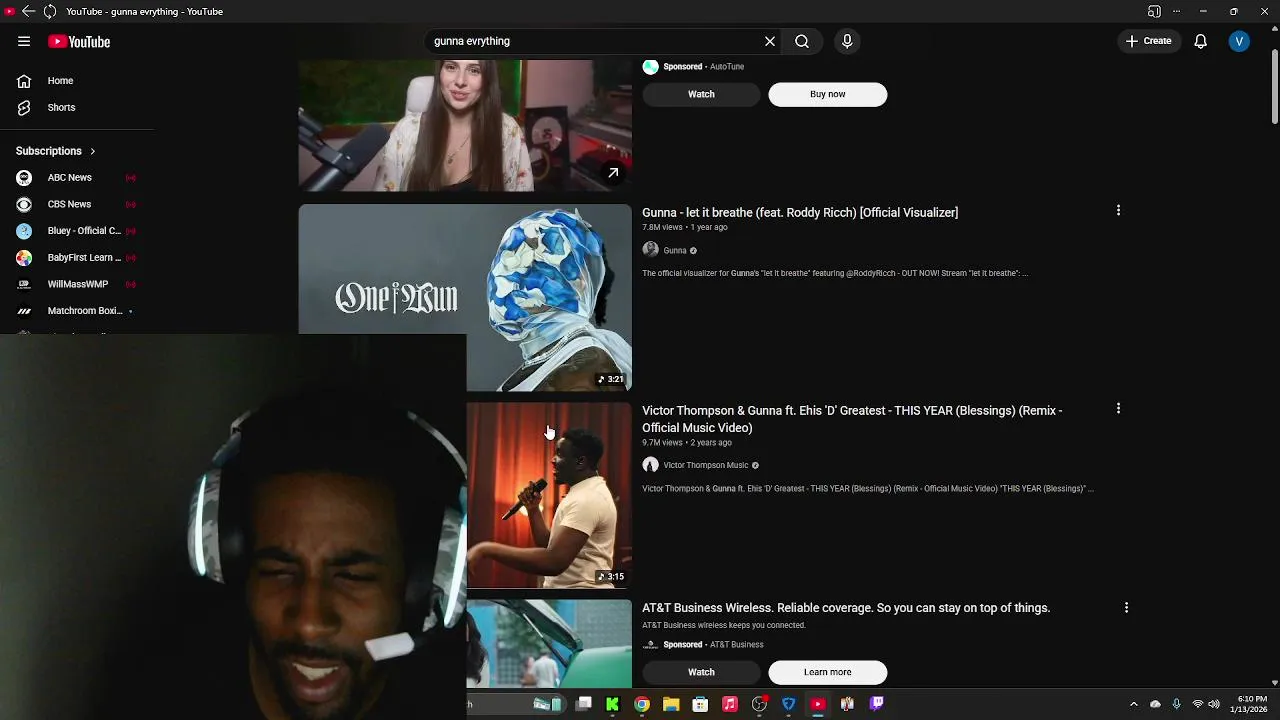The width and height of the screenshot is (1280, 720).
Task: Click Watch on the AutoTune ad
Action: coord(701,94)
